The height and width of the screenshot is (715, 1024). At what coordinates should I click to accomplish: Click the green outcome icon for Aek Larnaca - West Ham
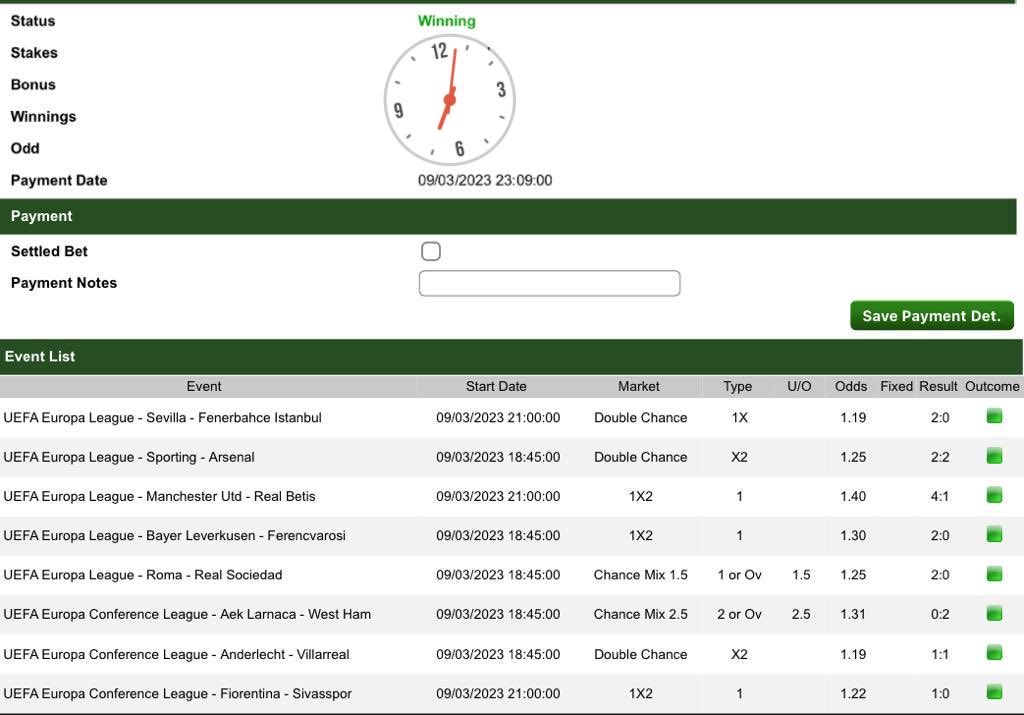pos(994,613)
